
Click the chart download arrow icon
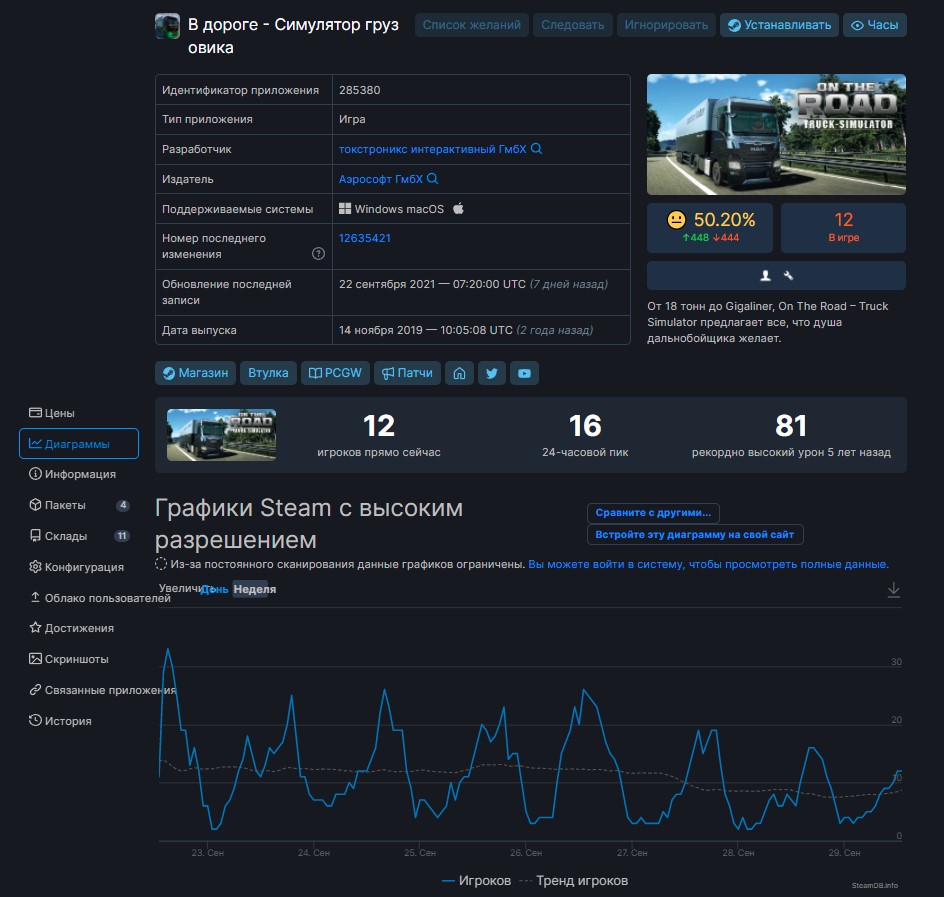(x=894, y=589)
